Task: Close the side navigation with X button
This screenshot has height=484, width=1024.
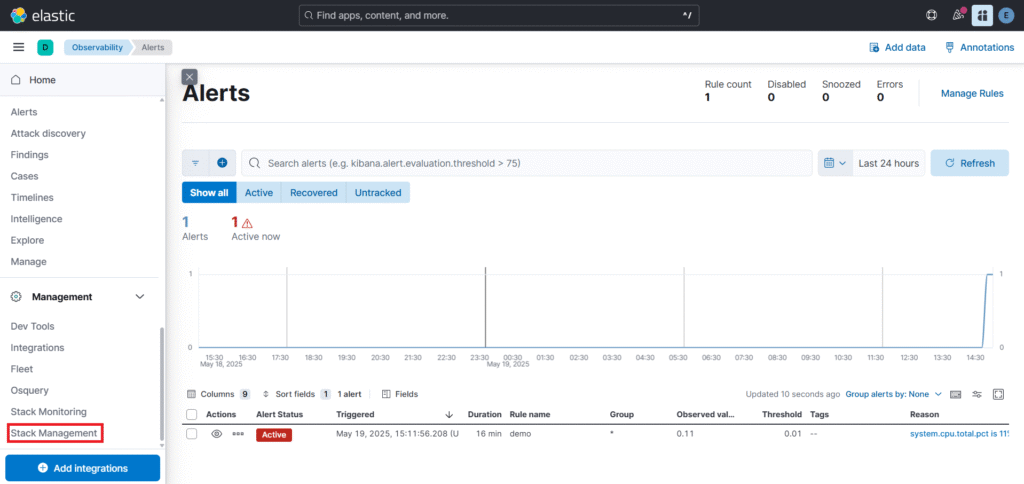Action: point(189,76)
